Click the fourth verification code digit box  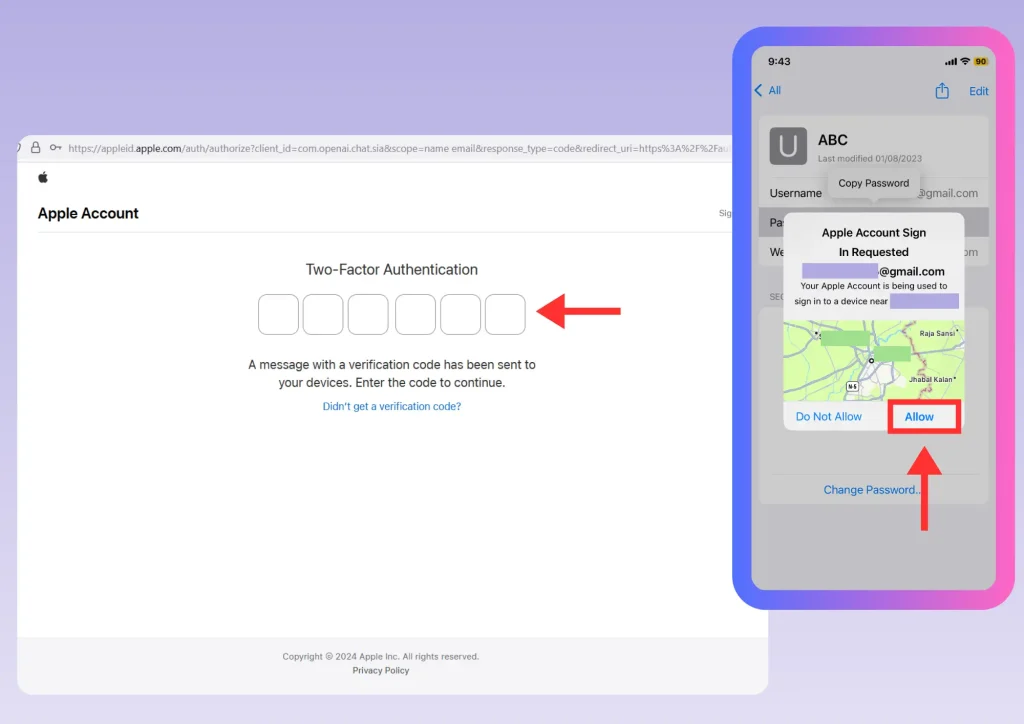415,314
